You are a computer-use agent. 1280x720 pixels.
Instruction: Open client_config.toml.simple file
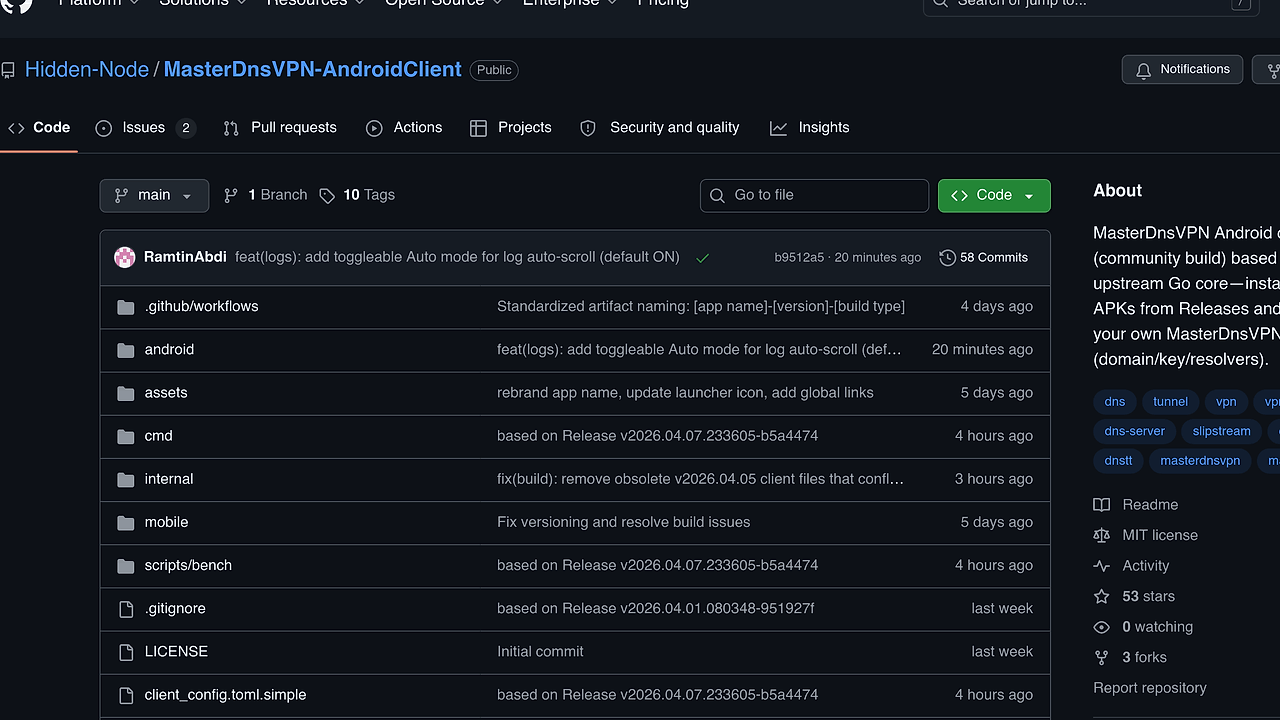[225, 694]
